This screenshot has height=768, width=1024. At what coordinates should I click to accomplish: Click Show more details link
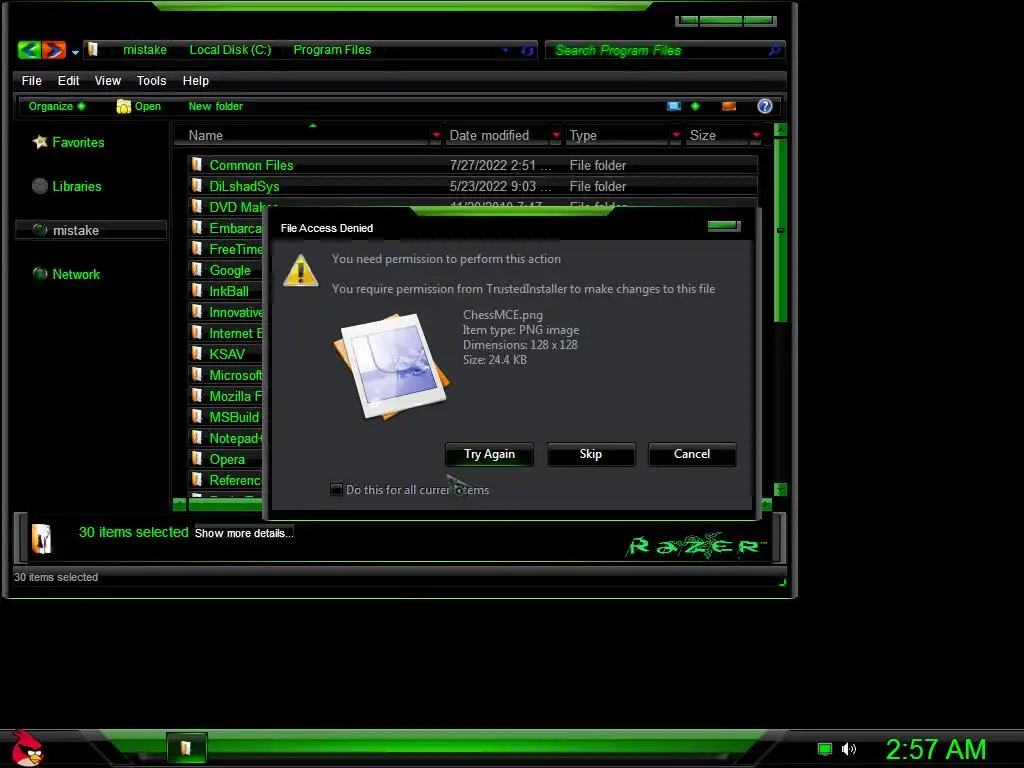coord(244,533)
